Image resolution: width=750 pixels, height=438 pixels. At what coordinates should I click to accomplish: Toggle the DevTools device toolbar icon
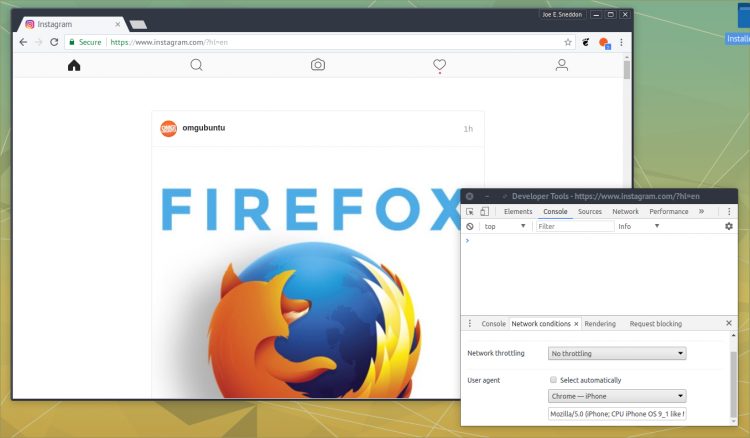(485, 211)
